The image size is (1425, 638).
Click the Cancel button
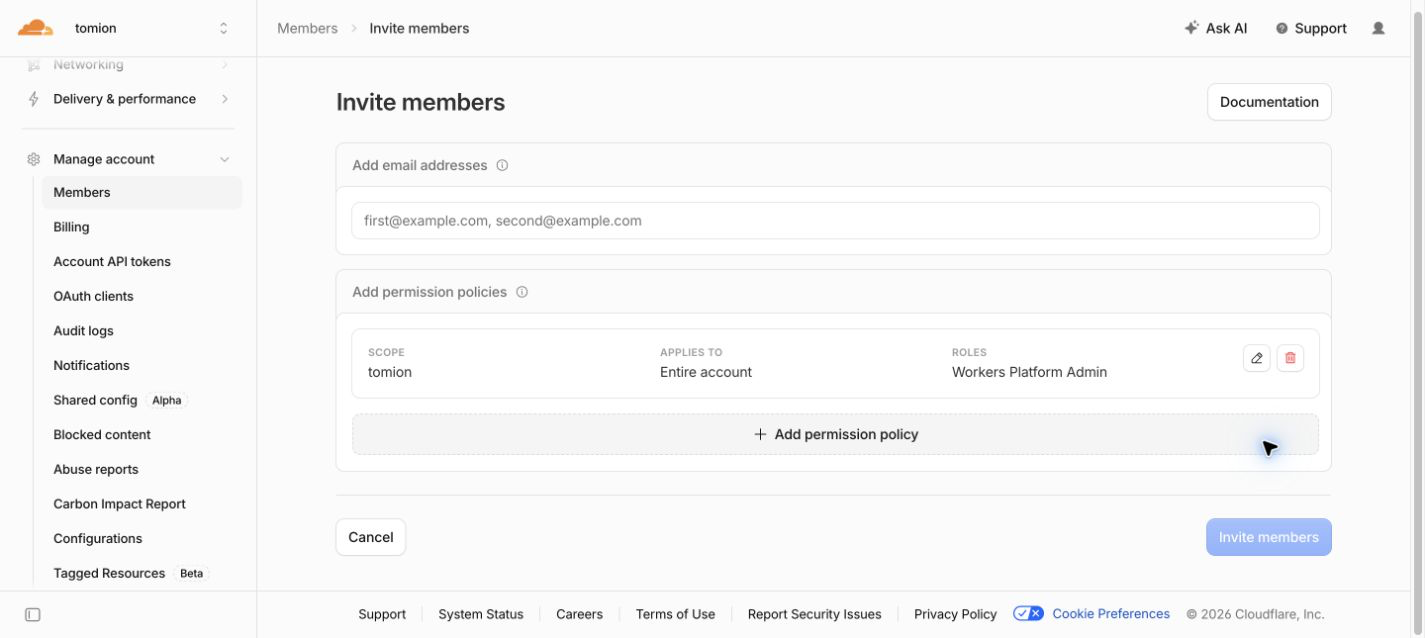[371, 537]
